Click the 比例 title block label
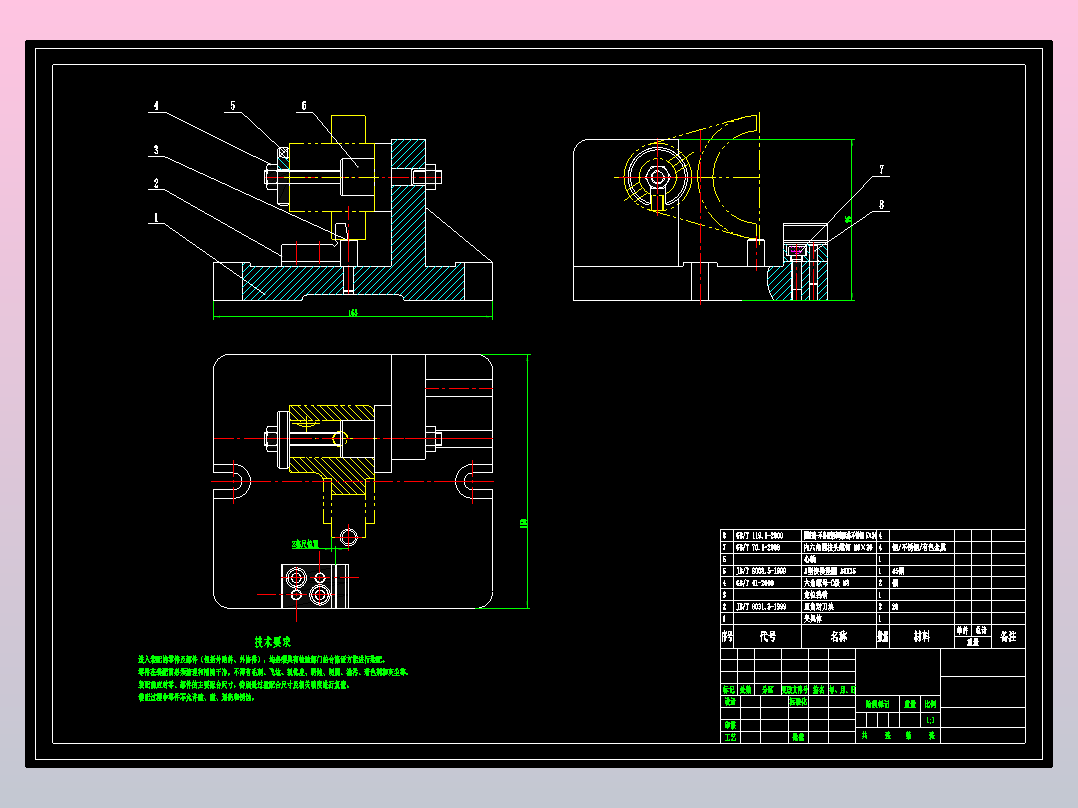The width and height of the screenshot is (1078, 808). tap(930, 704)
